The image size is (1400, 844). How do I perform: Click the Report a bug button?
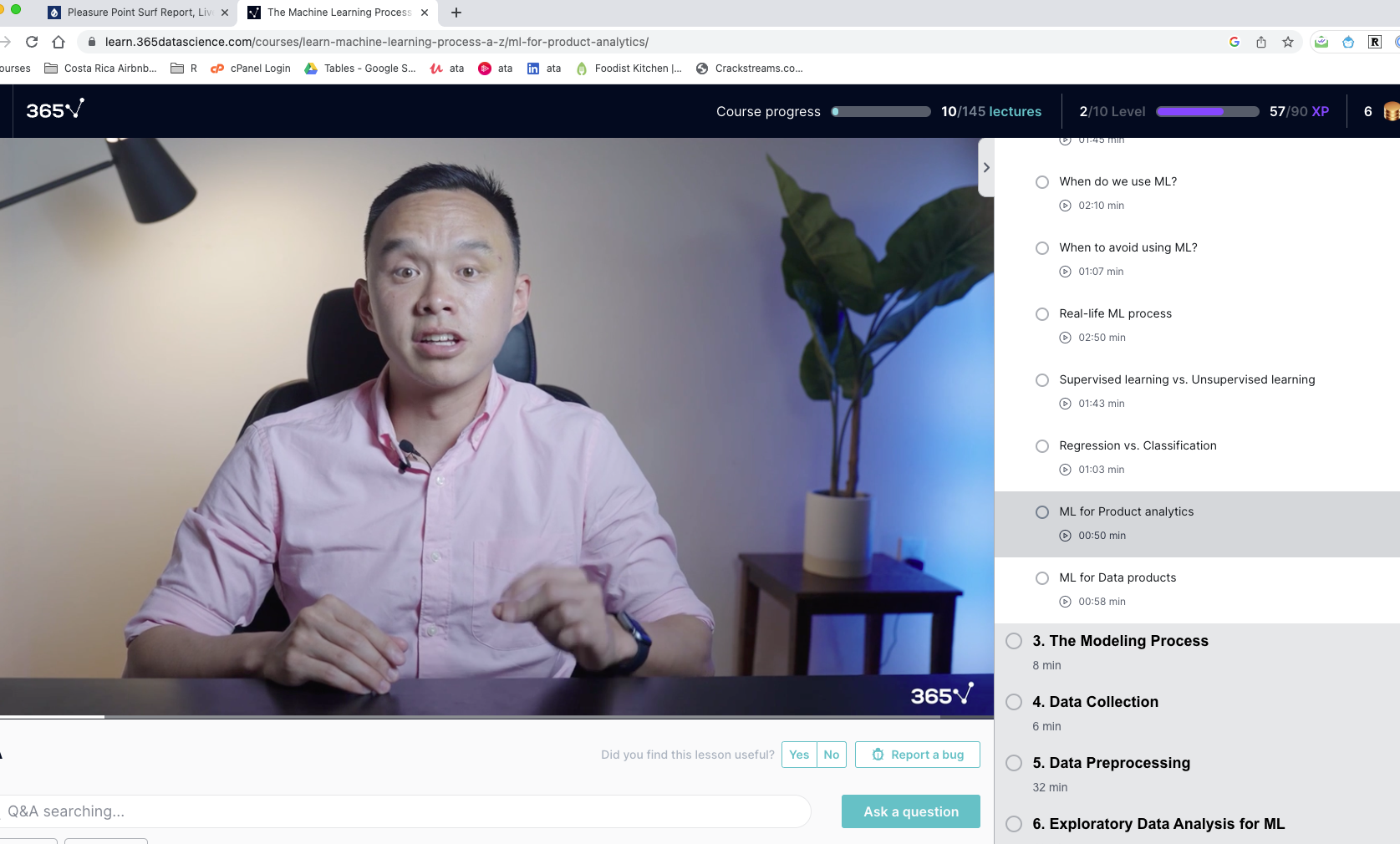[918, 755]
